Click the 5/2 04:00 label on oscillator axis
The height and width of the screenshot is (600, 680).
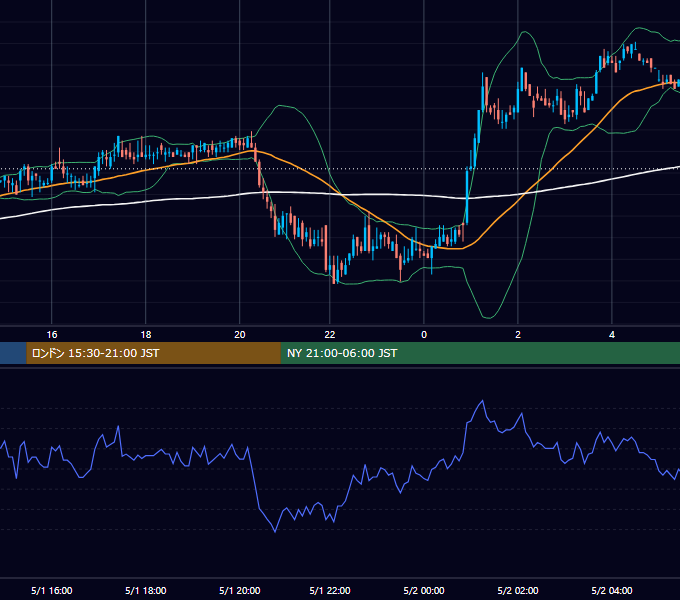click(x=612, y=590)
